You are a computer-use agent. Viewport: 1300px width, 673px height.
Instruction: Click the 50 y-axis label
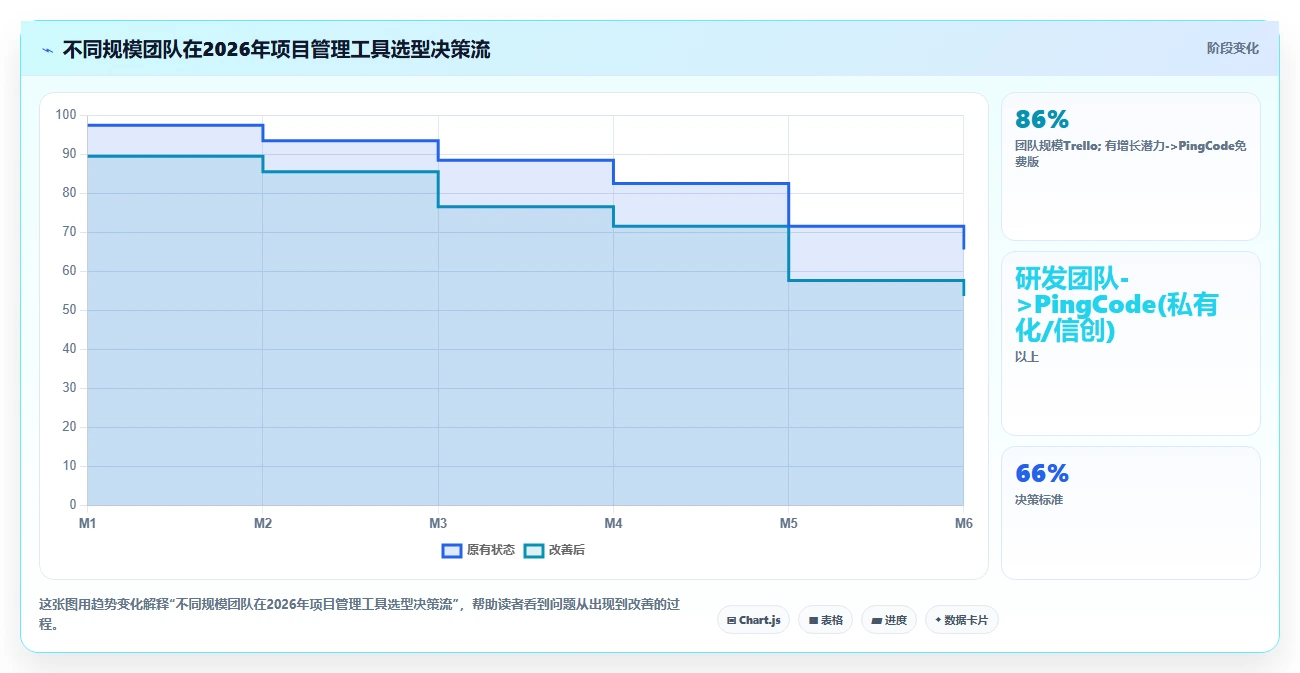click(x=69, y=310)
